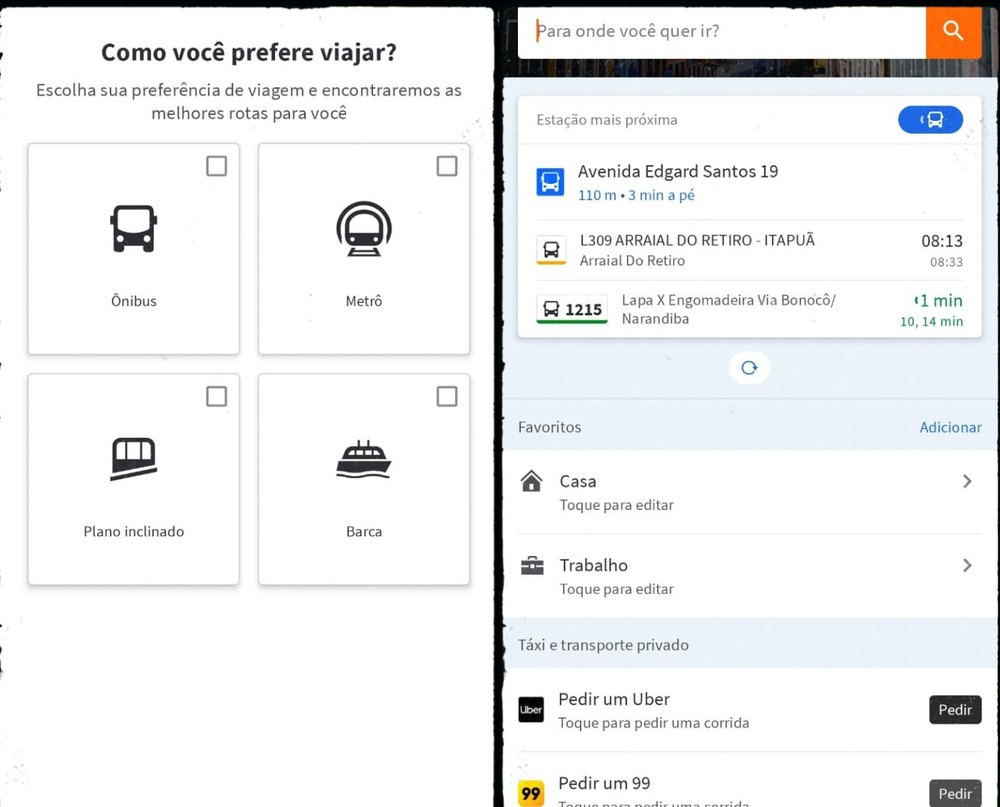Click the Uber logo icon
The image size is (1000, 807).
pos(530,710)
